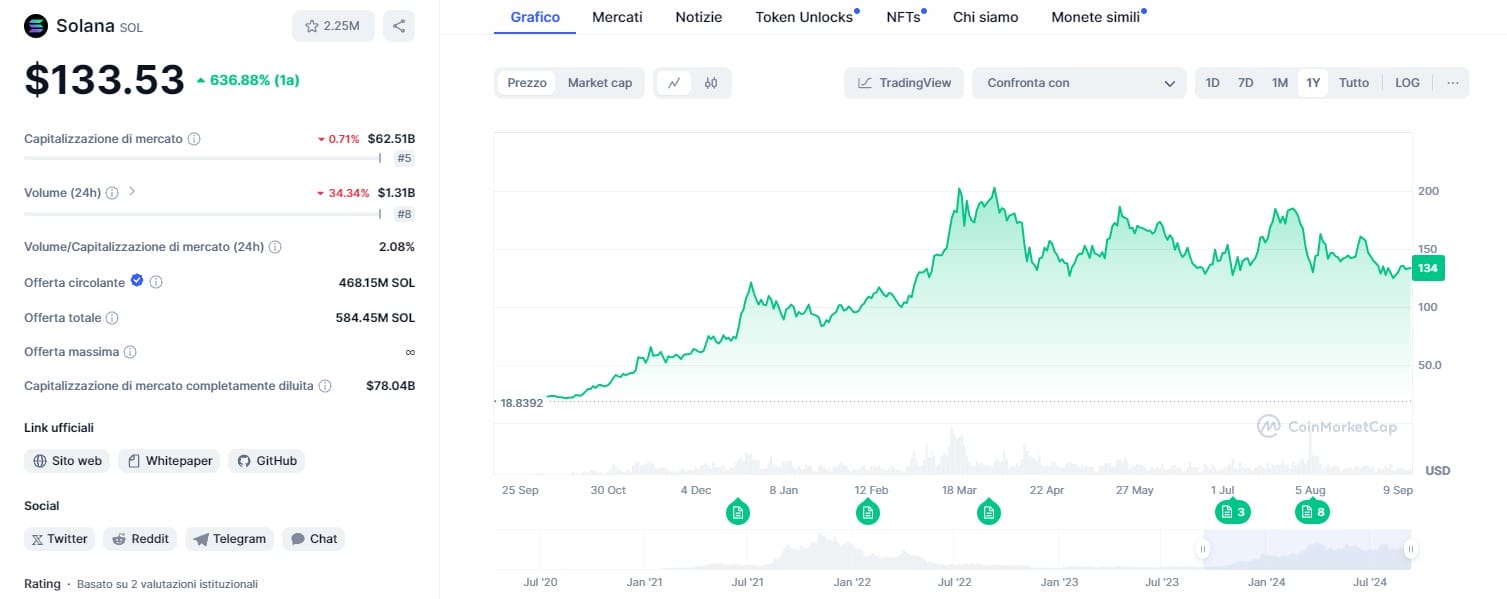Image resolution: width=1507 pixels, height=599 pixels.
Task: Open the Notizie tab
Action: [698, 17]
